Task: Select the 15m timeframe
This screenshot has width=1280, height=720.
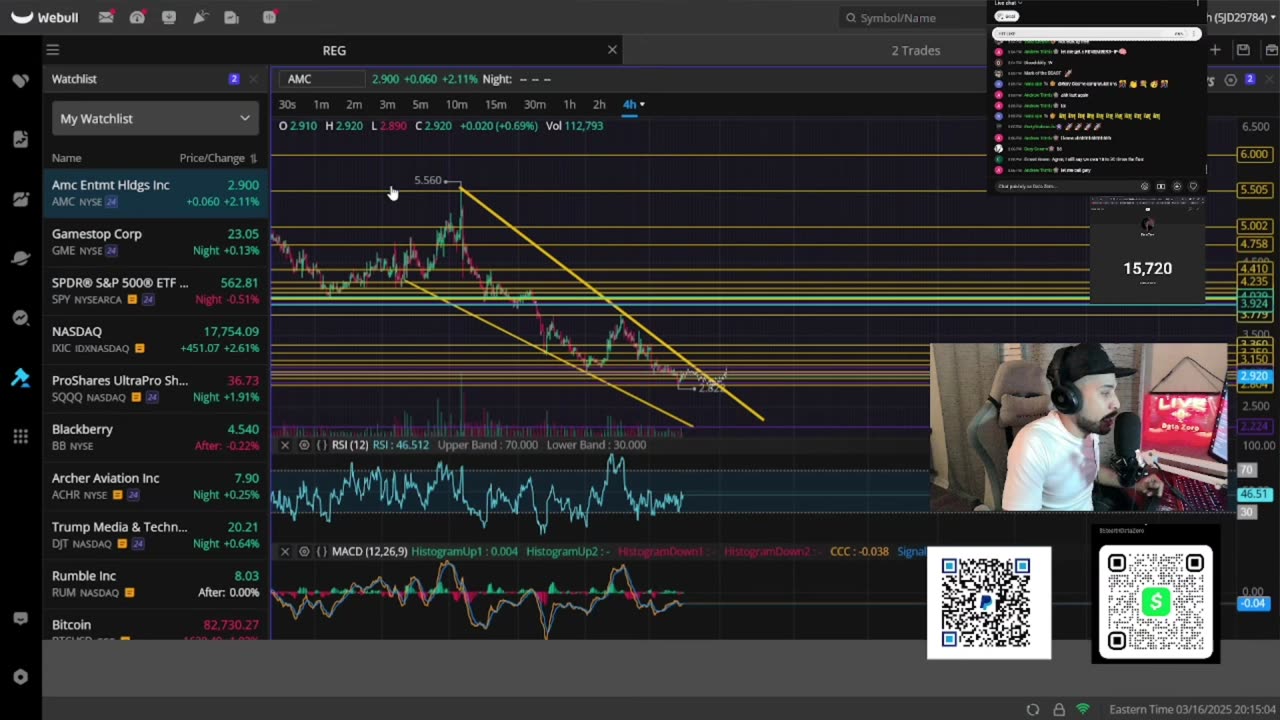Action: coord(495,105)
